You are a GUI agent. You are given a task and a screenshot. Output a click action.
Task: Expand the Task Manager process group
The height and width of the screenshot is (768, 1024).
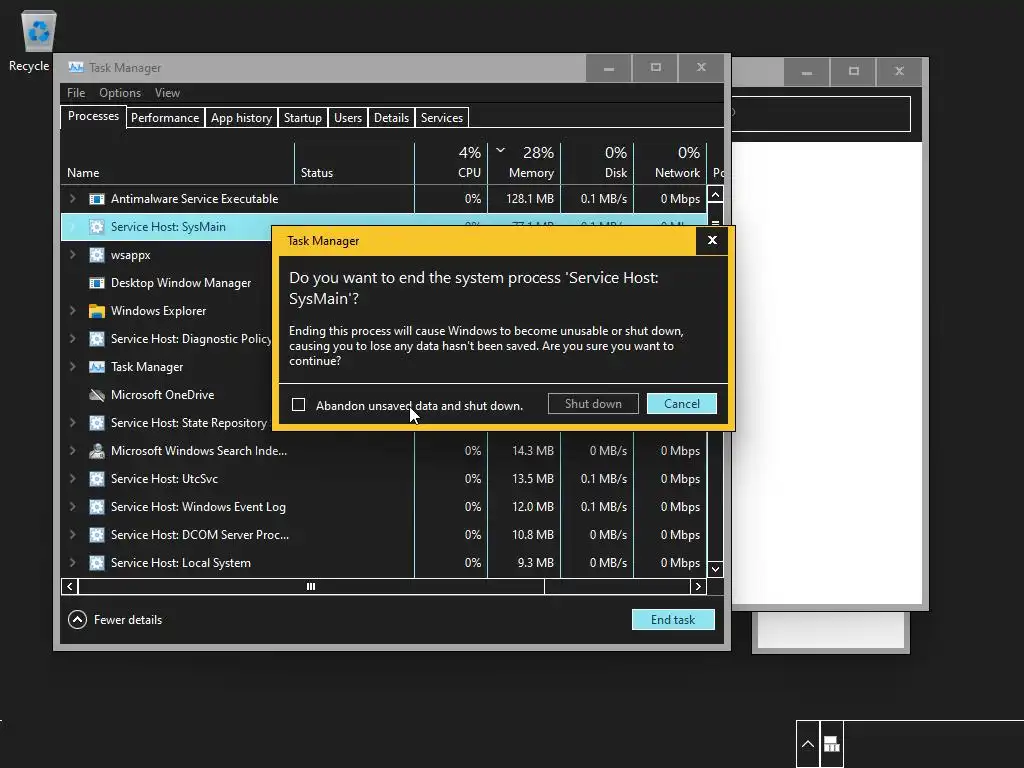[x=72, y=367]
